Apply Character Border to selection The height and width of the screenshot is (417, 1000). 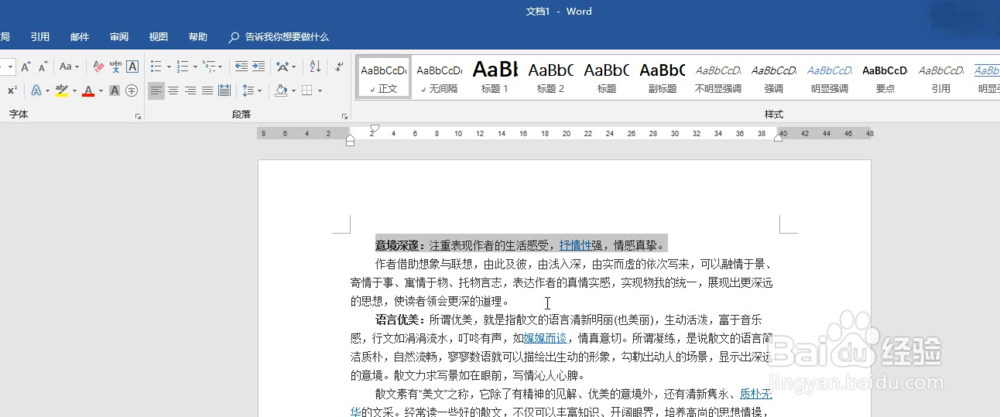[x=132, y=66]
